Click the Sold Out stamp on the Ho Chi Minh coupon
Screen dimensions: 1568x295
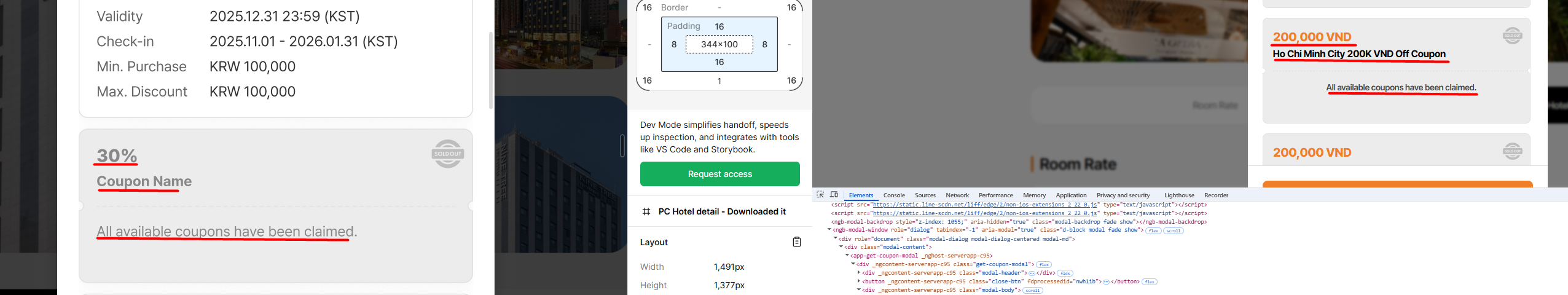(1512, 36)
